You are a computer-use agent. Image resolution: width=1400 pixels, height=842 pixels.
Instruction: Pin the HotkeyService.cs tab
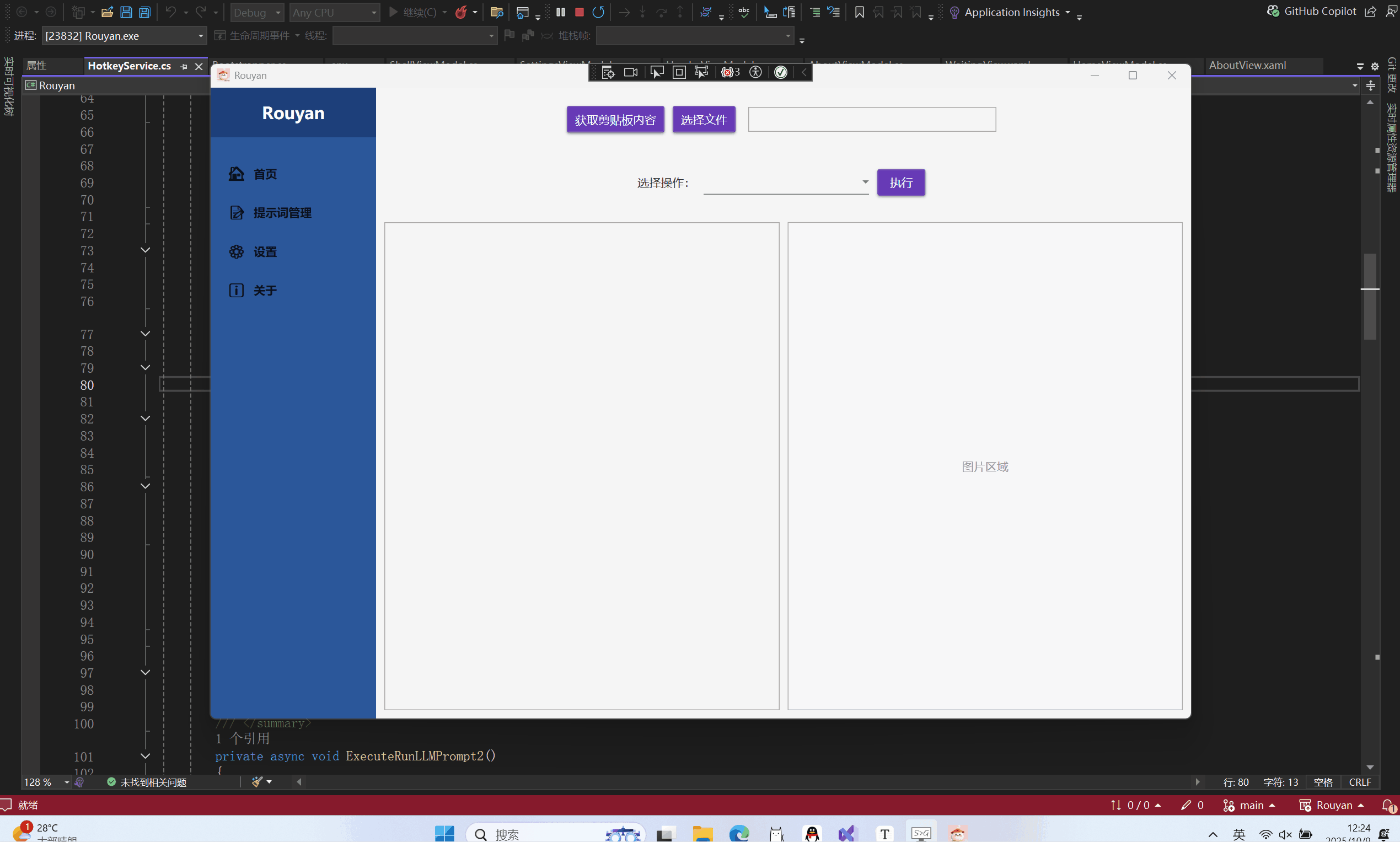point(184,66)
